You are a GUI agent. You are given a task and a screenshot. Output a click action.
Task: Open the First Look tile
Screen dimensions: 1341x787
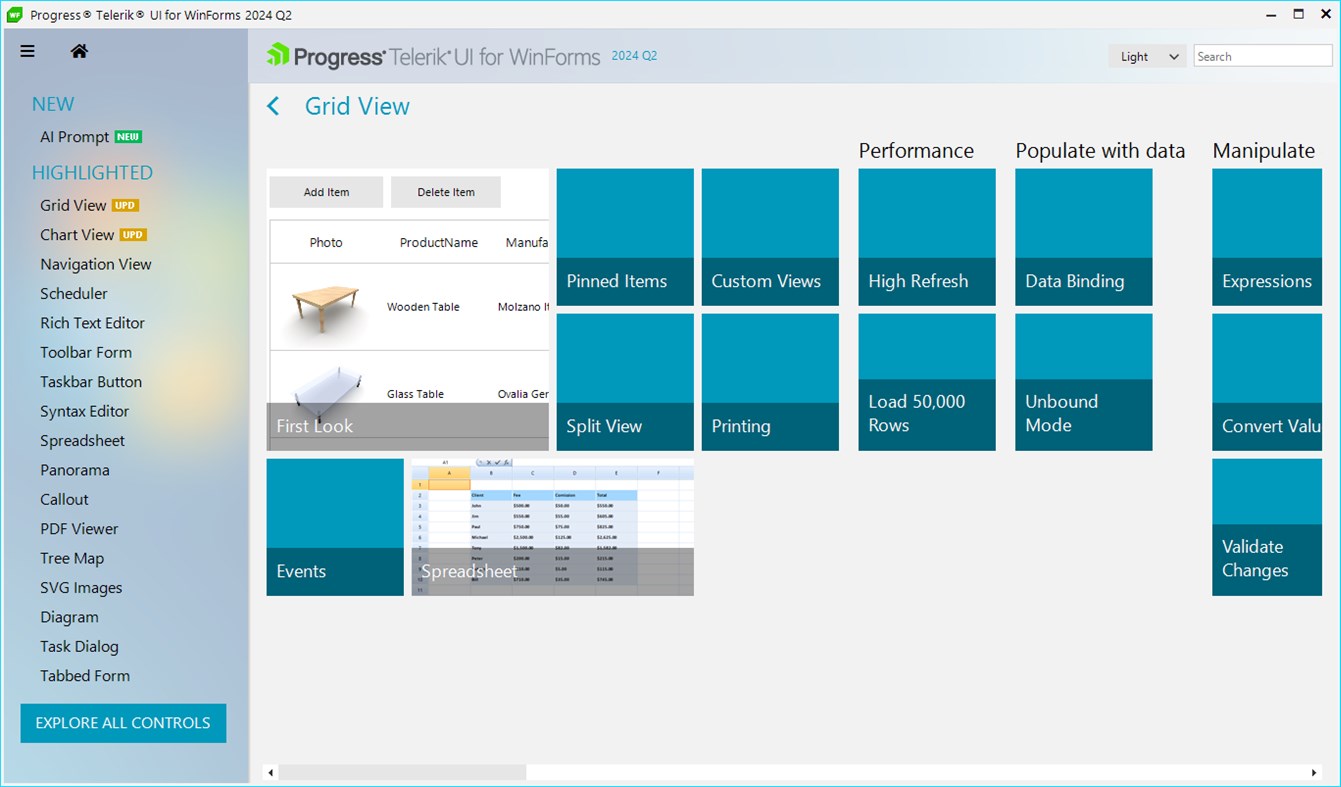tap(408, 309)
